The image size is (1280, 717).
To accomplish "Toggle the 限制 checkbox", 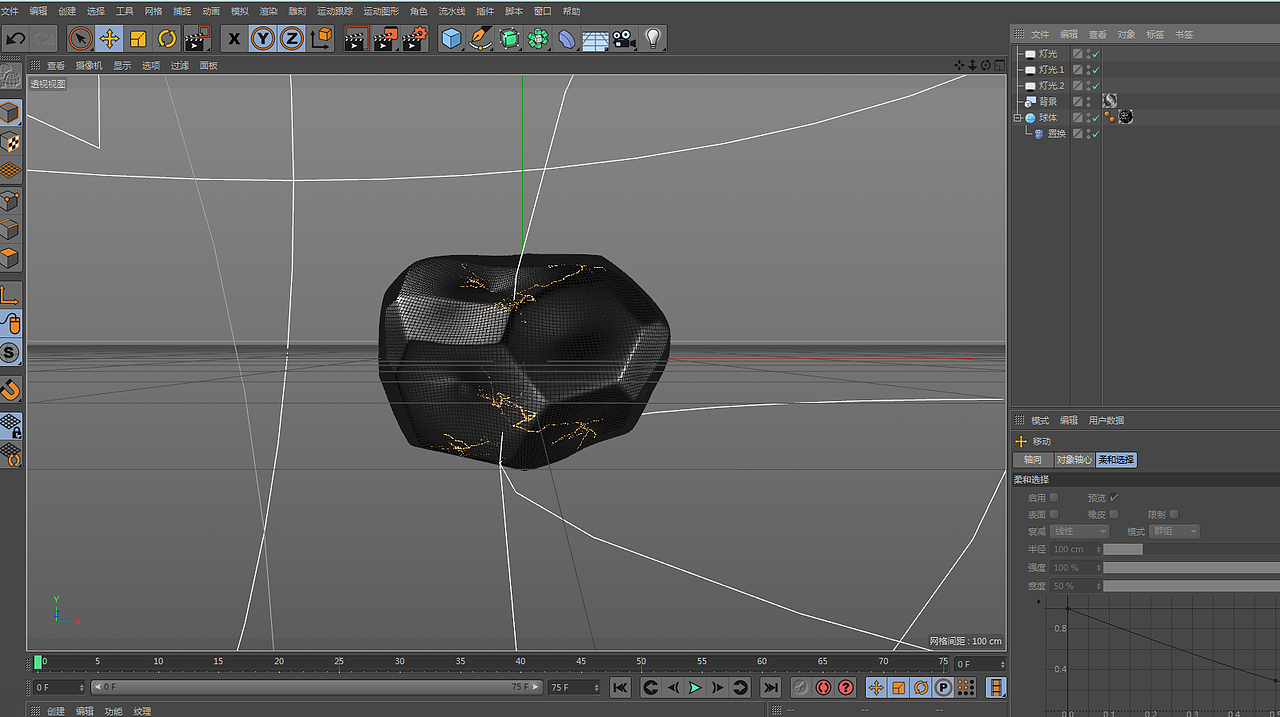I will 1174,514.
